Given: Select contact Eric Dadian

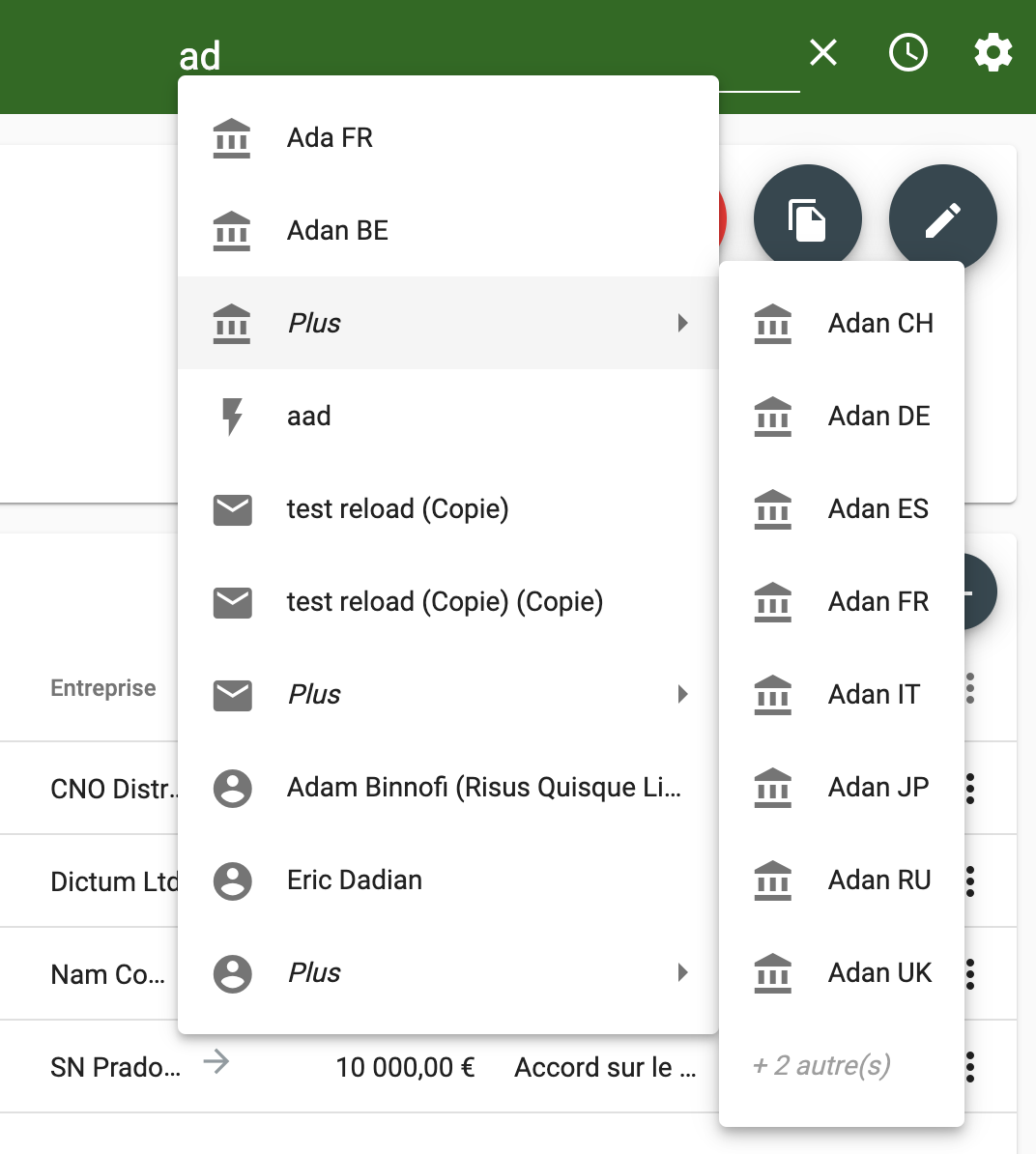Looking at the screenshot, I should (448, 880).
